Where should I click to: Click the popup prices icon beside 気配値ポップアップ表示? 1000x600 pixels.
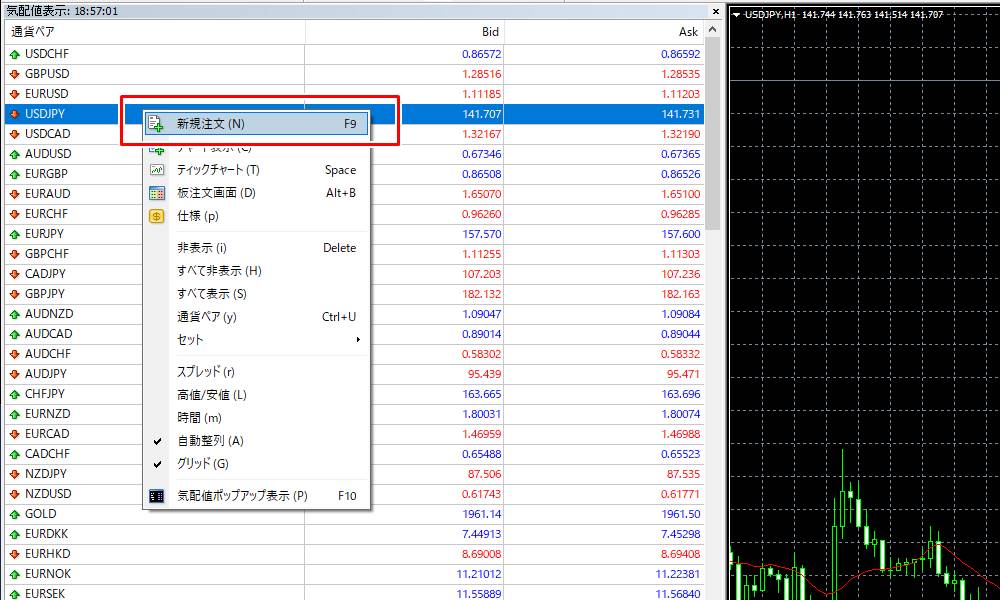click(x=156, y=494)
